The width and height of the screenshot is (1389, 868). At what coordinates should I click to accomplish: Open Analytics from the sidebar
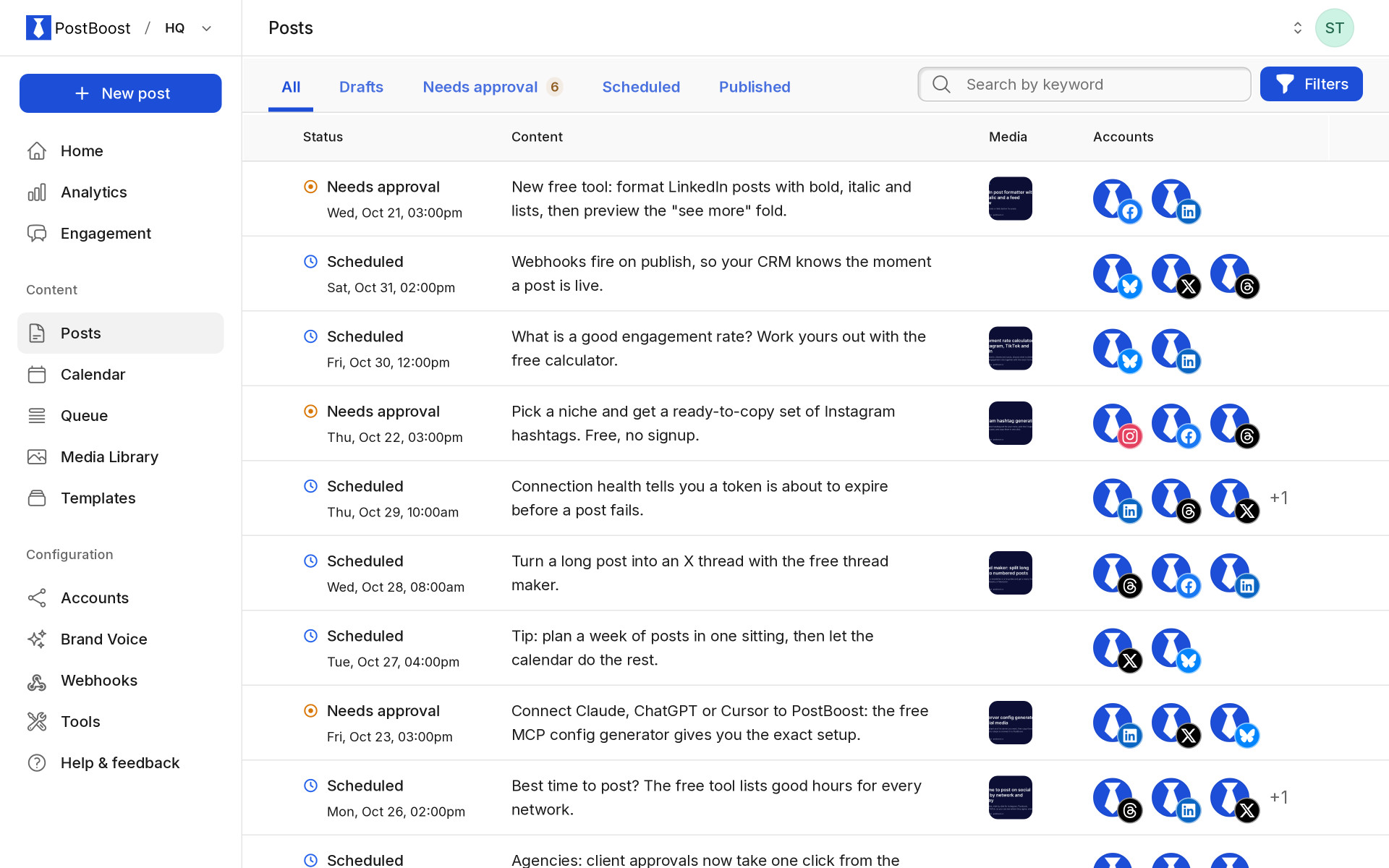click(120, 192)
